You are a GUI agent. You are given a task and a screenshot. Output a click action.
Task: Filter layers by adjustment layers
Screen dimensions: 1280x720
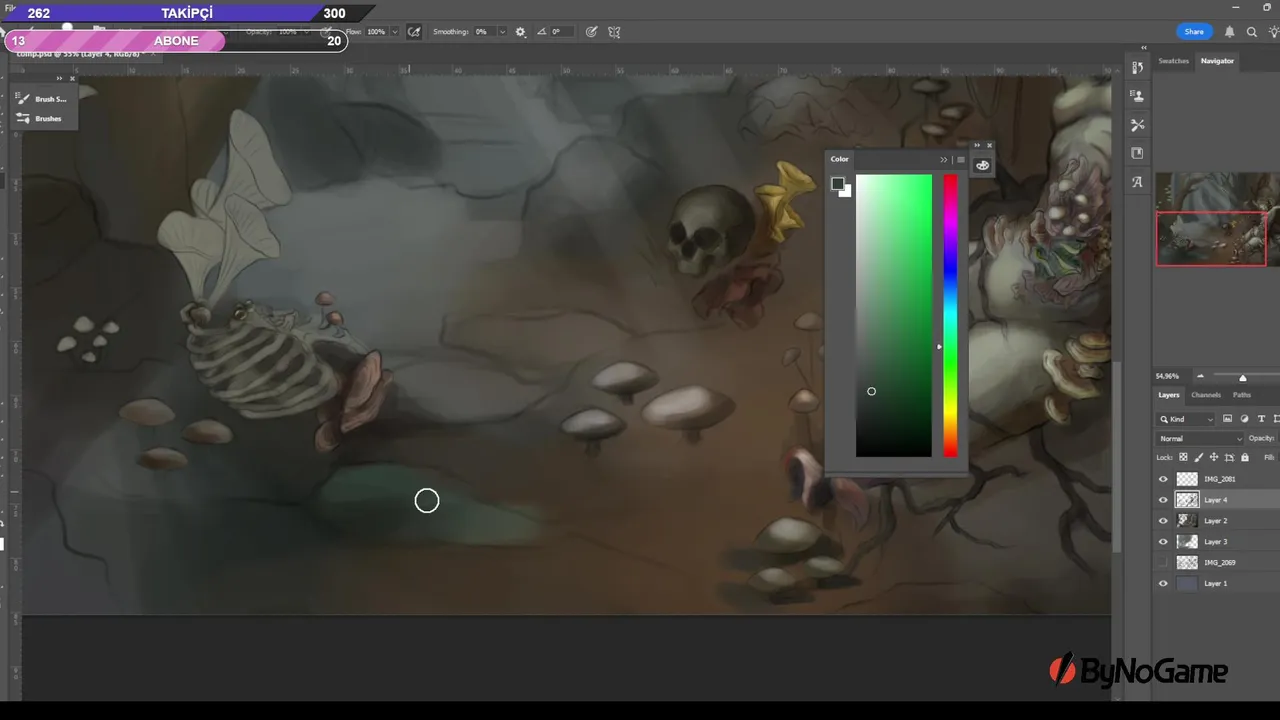pos(1244,419)
